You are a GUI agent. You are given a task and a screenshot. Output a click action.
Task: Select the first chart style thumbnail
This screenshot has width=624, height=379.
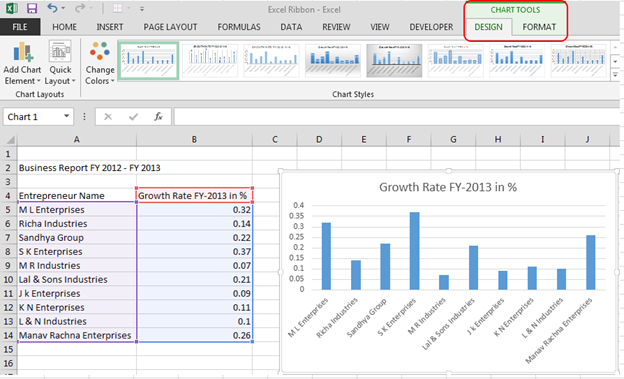click(x=148, y=61)
